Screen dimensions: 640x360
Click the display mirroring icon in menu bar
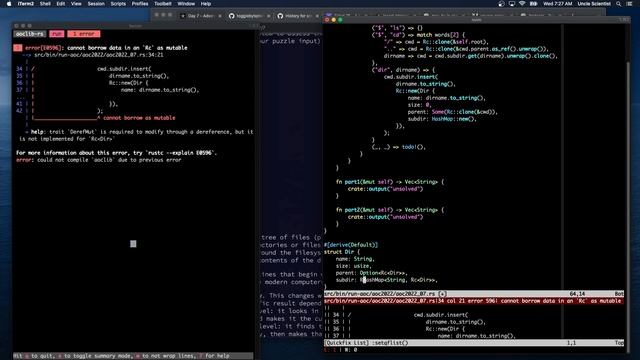pyautogui.click(x=511, y=4)
